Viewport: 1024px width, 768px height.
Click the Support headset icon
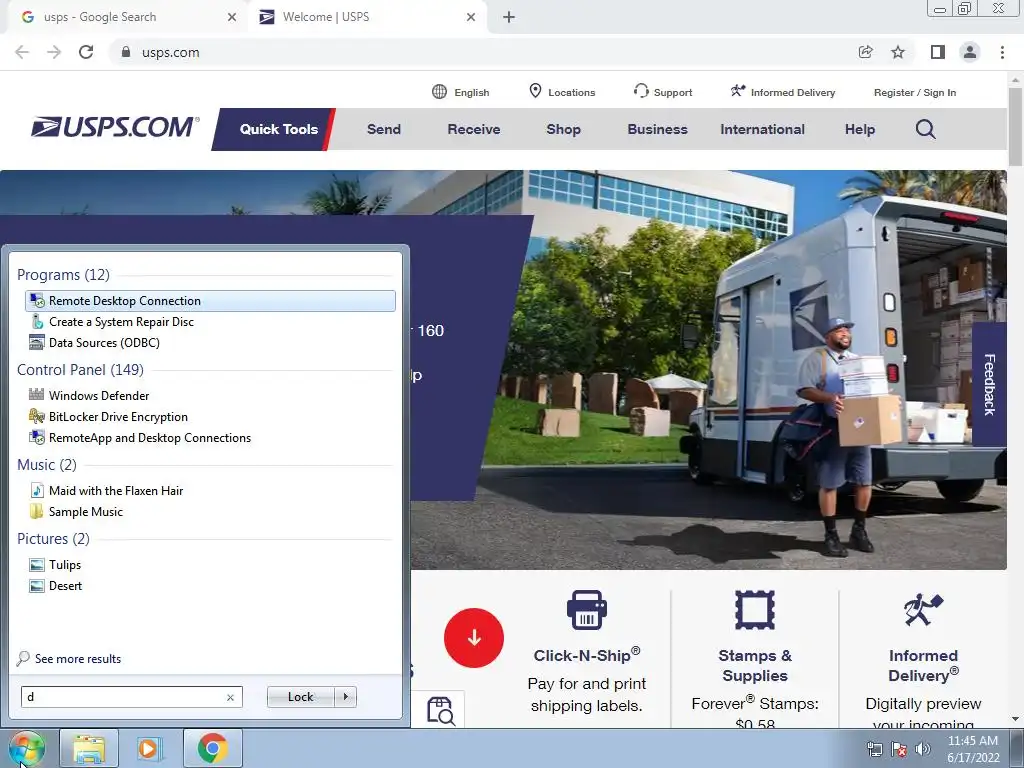click(x=641, y=91)
